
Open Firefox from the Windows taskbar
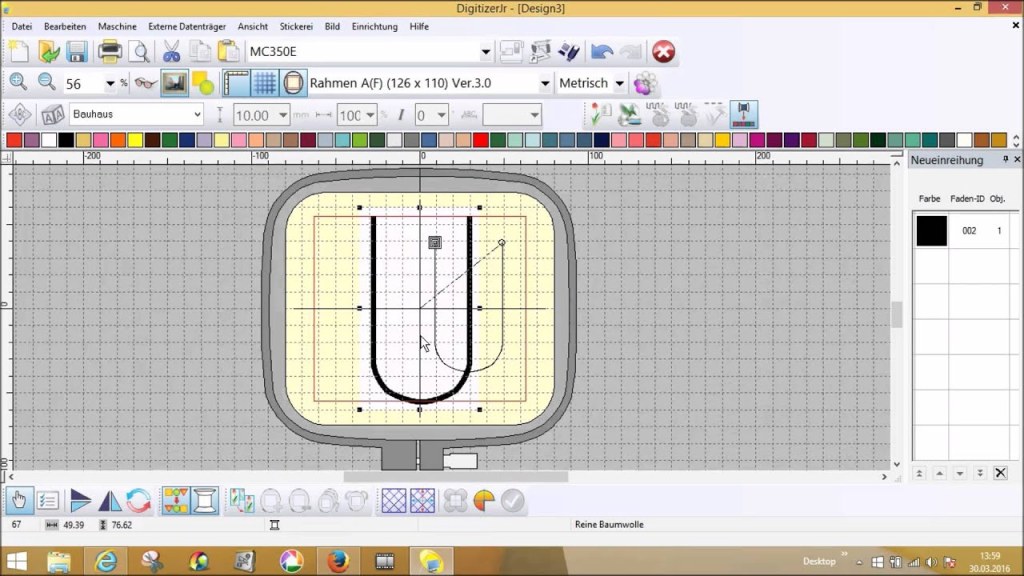pyautogui.click(x=337, y=561)
